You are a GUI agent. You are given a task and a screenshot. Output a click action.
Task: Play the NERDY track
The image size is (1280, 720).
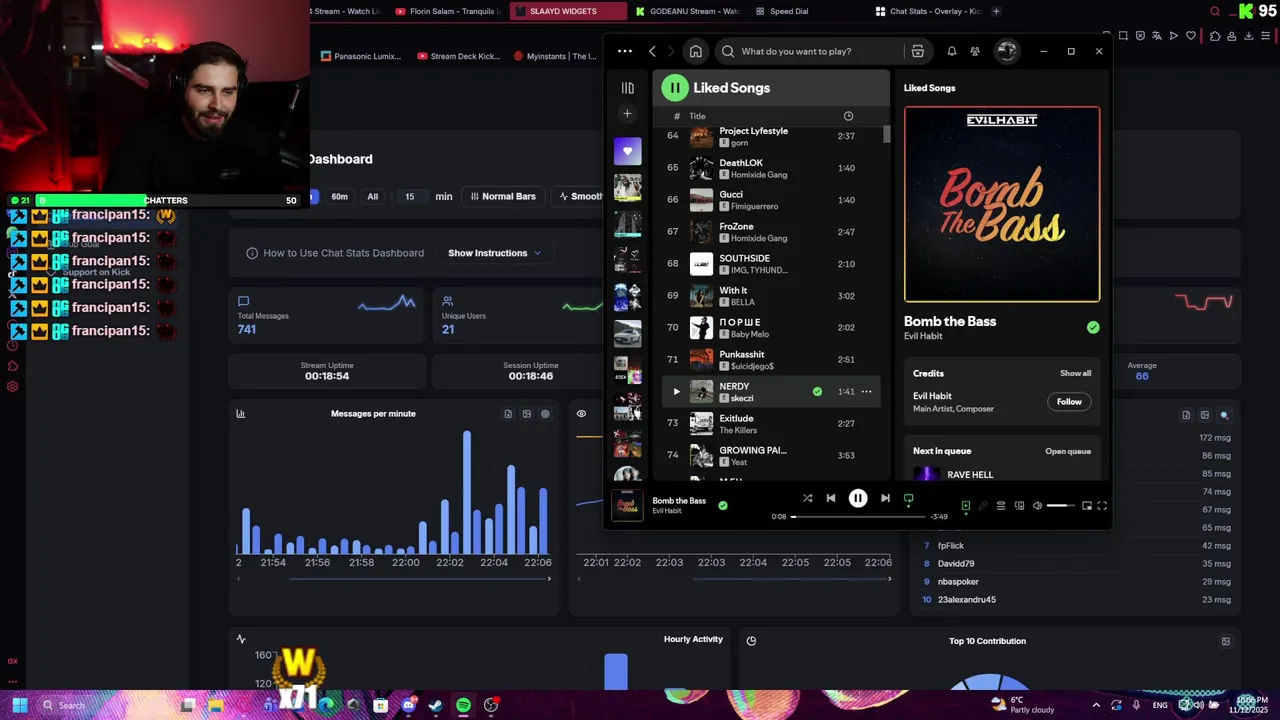676,391
